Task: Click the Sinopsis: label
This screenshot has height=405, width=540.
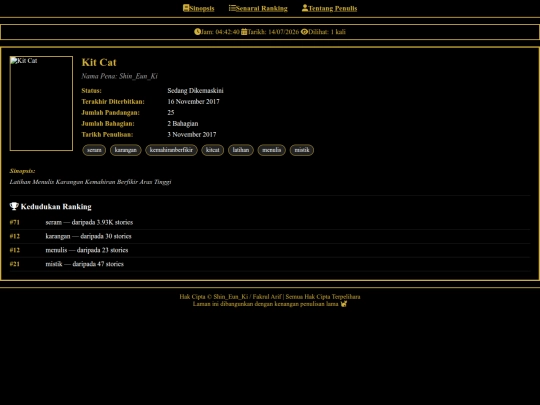Action: (22, 171)
